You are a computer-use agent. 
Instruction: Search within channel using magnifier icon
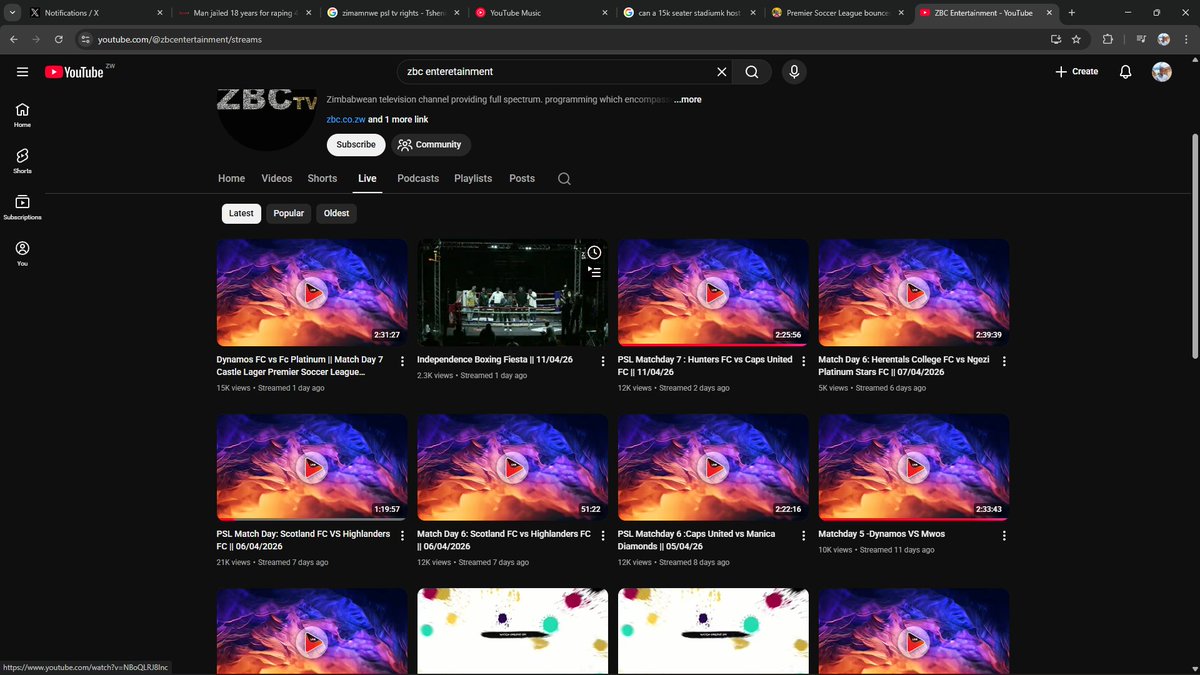pyautogui.click(x=564, y=179)
